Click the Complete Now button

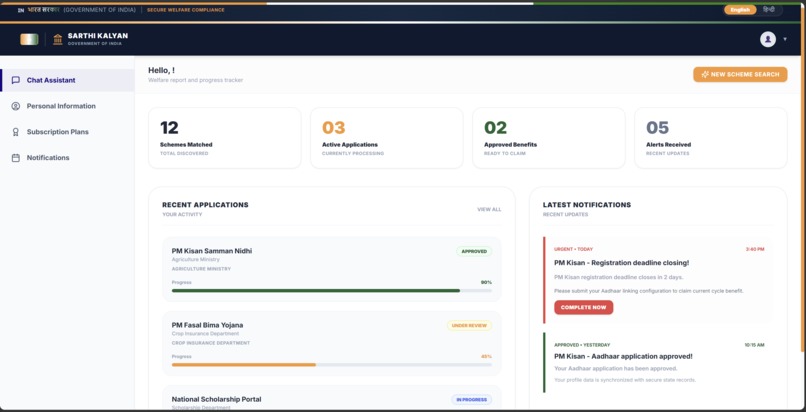click(x=583, y=307)
